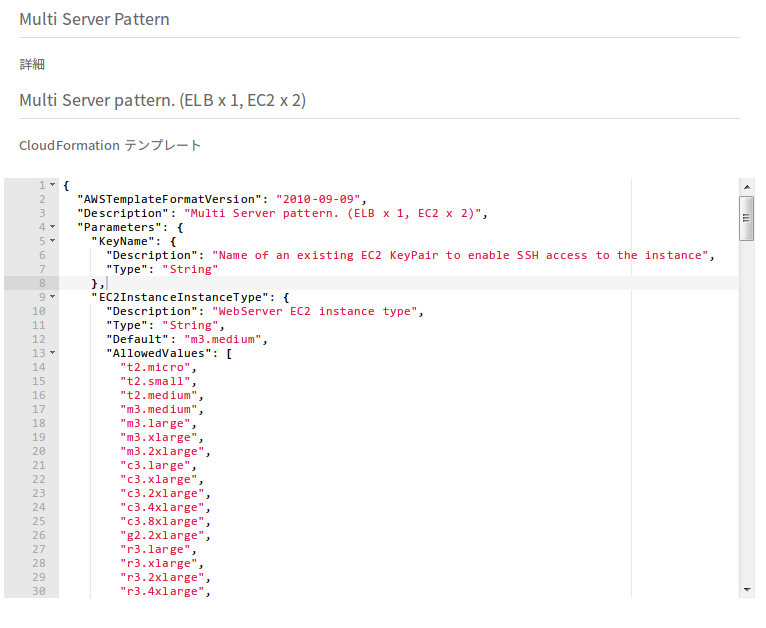
Task: Click the CloudFormation テンプレート label
Action: tap(110, 146)
